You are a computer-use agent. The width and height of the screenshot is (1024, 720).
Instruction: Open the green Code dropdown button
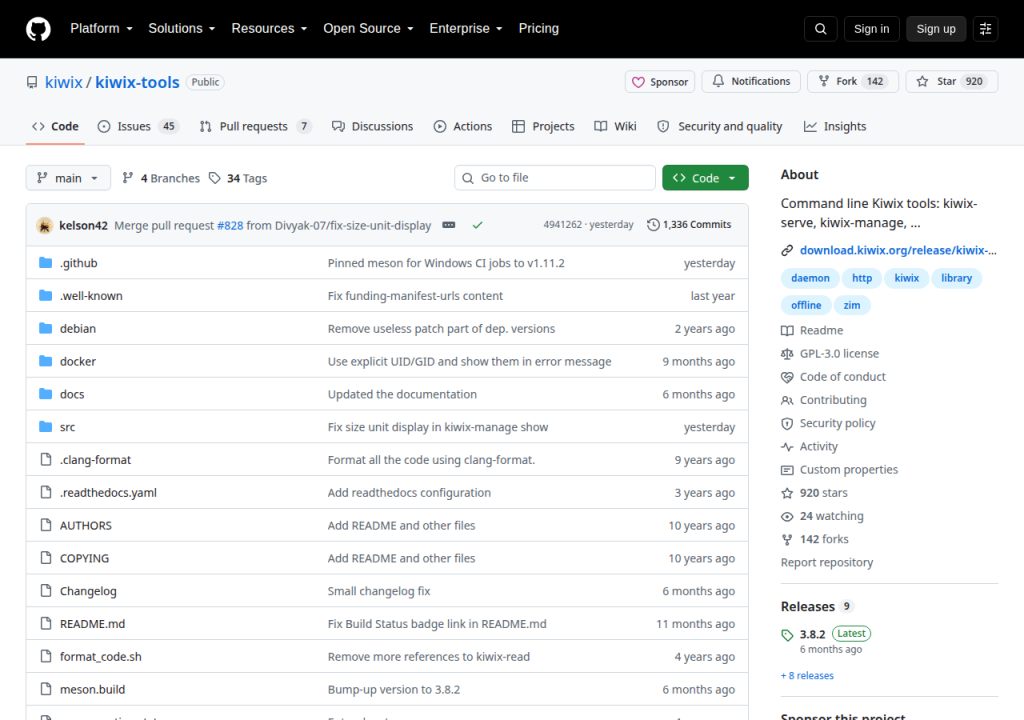705,178
